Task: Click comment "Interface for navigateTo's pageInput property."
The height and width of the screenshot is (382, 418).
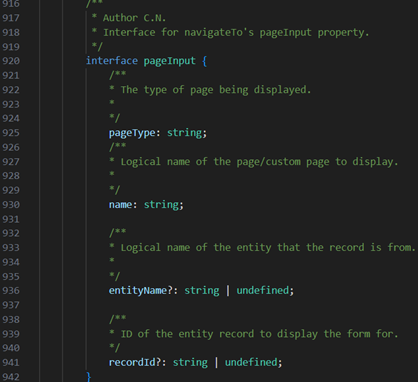Action: click(x=236, y=32)
